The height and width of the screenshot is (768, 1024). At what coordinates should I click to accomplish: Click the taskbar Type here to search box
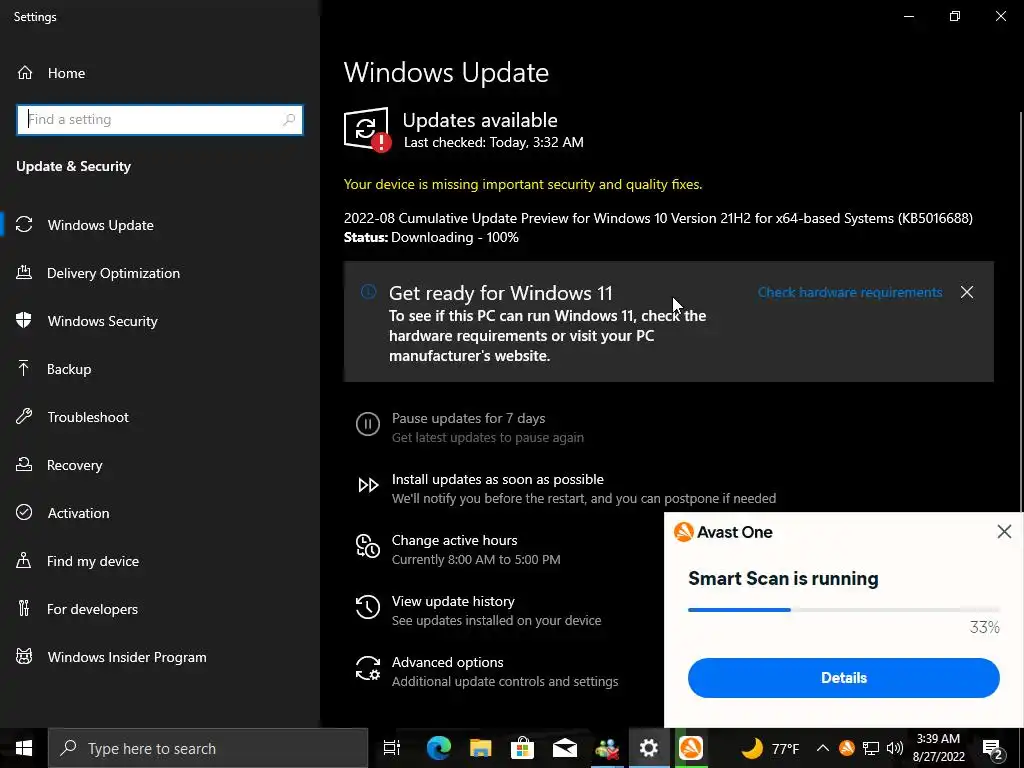click(x=208, y=748)
